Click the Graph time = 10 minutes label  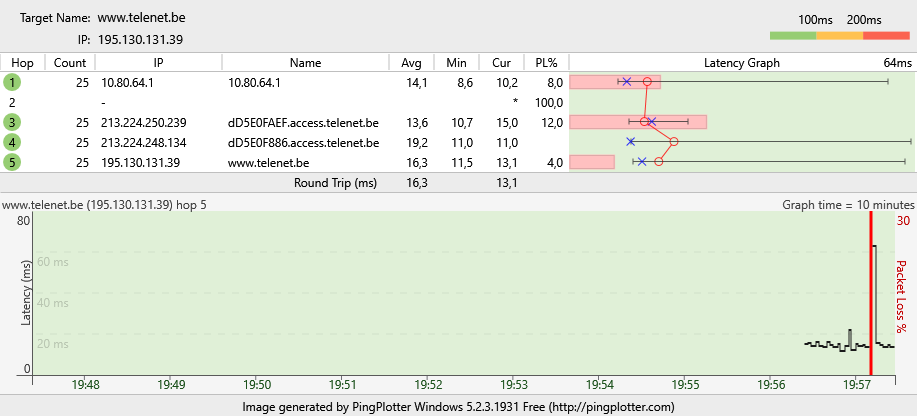[846, 205]
